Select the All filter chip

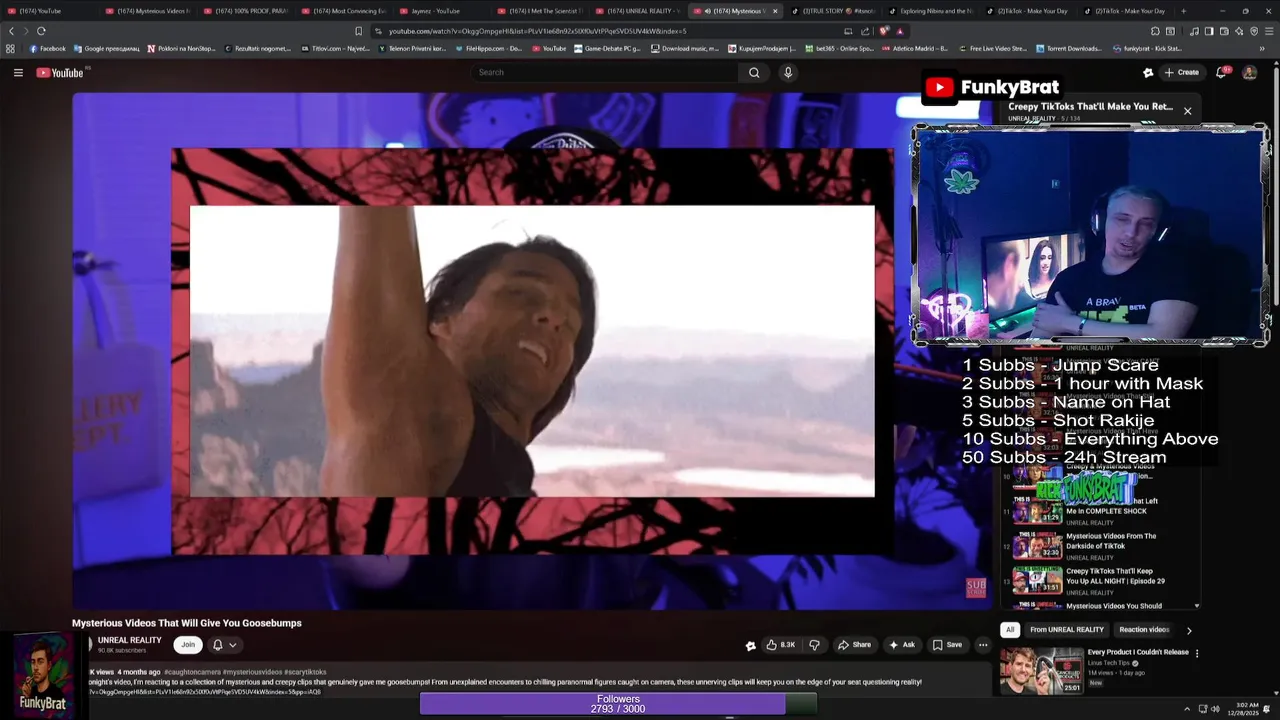[x=1010, y=630]
